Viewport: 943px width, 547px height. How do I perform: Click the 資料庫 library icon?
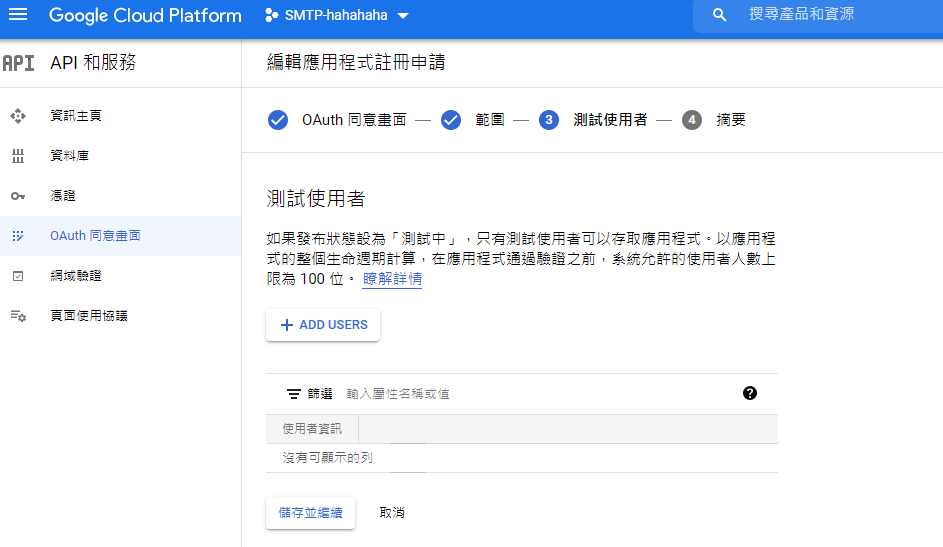pos(18,156)
